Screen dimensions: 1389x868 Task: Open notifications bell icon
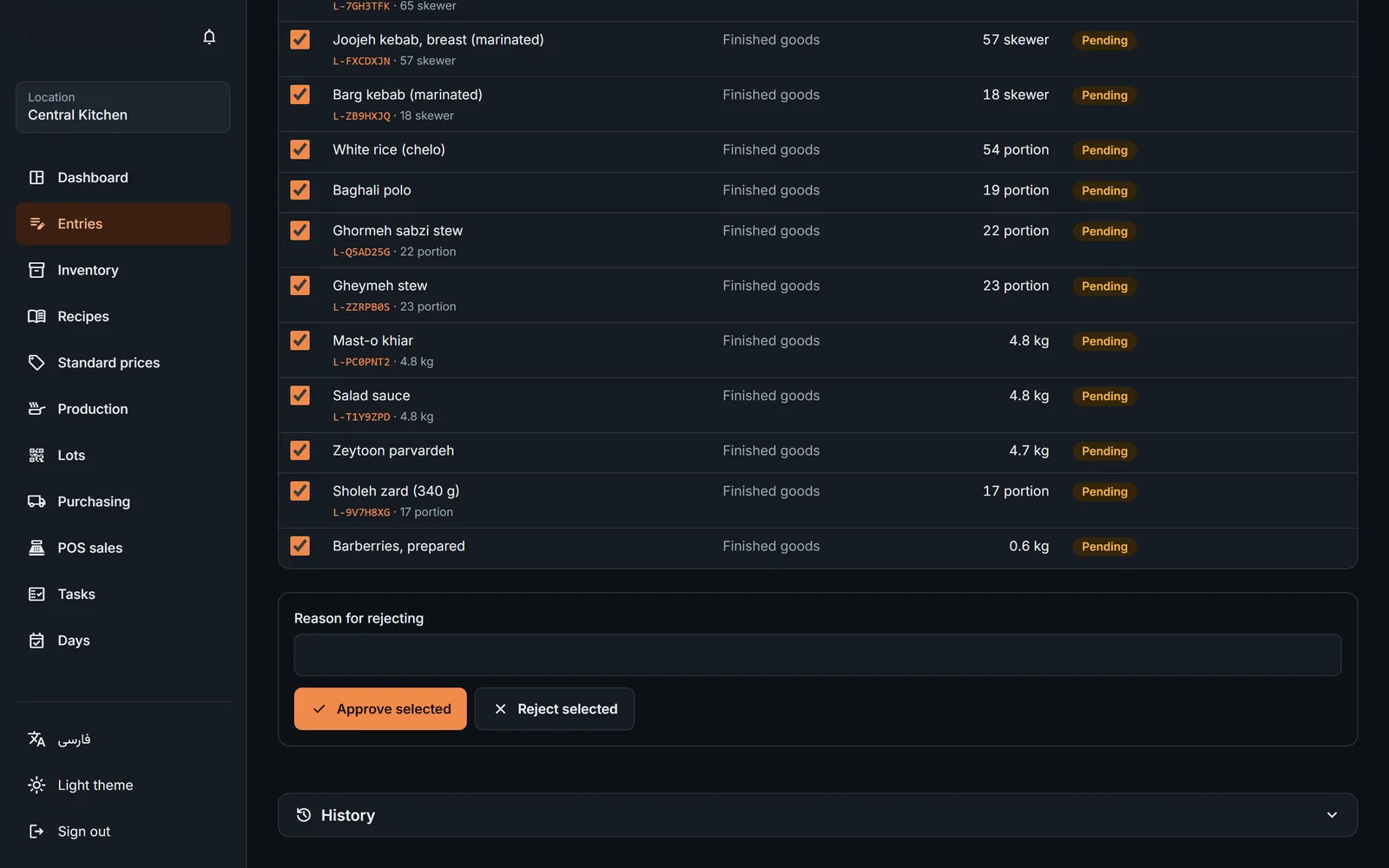click(x=209, y=36)
